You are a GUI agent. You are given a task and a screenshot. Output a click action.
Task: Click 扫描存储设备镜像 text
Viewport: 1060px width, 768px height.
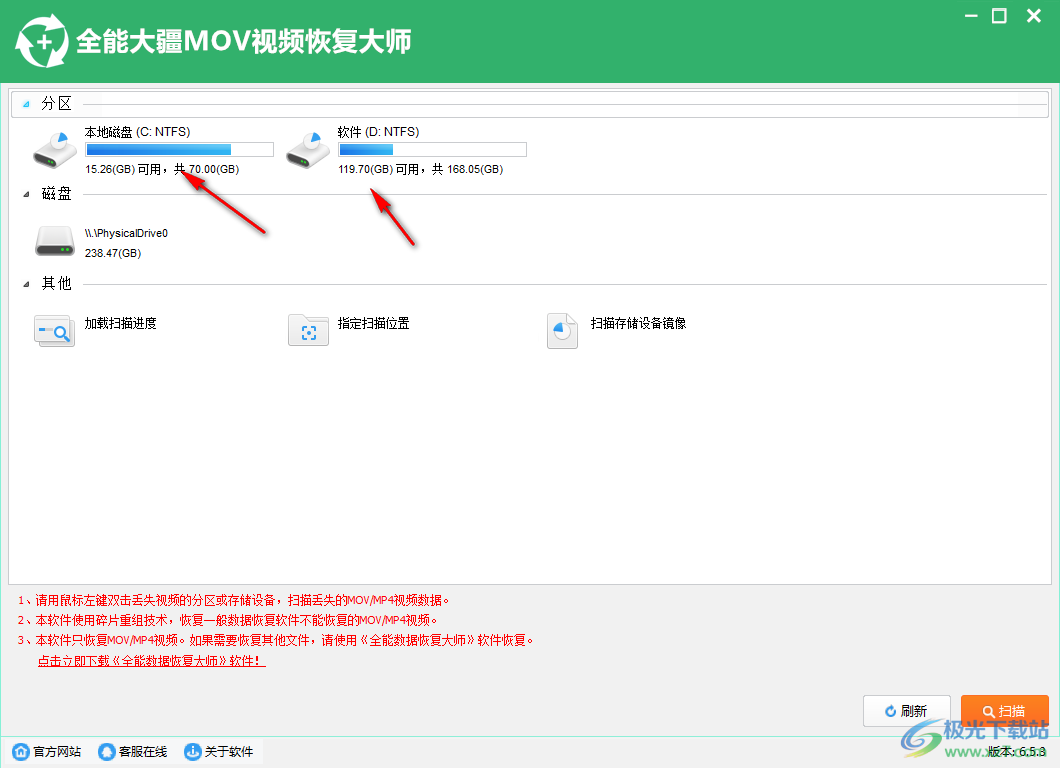tap(638, 323)
